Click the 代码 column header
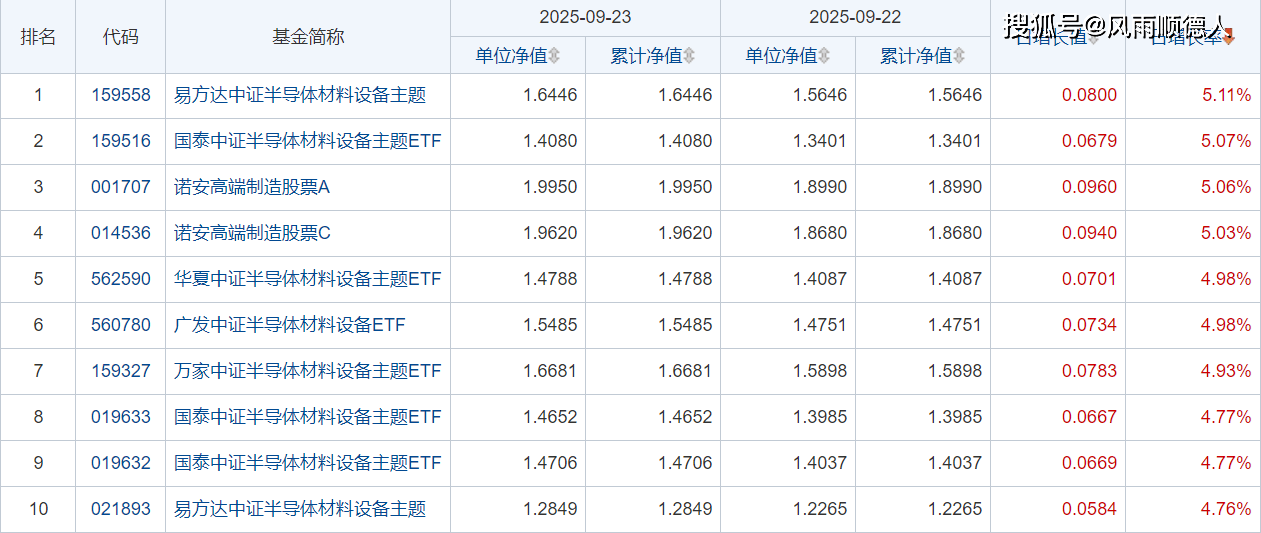This screenshot has height=533, width=1261. (121, 37)
